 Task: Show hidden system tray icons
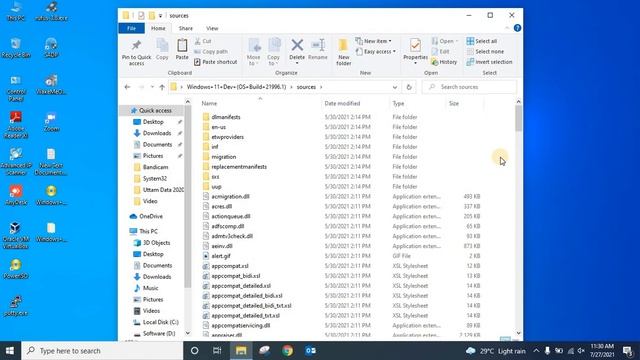pos(536,351)
